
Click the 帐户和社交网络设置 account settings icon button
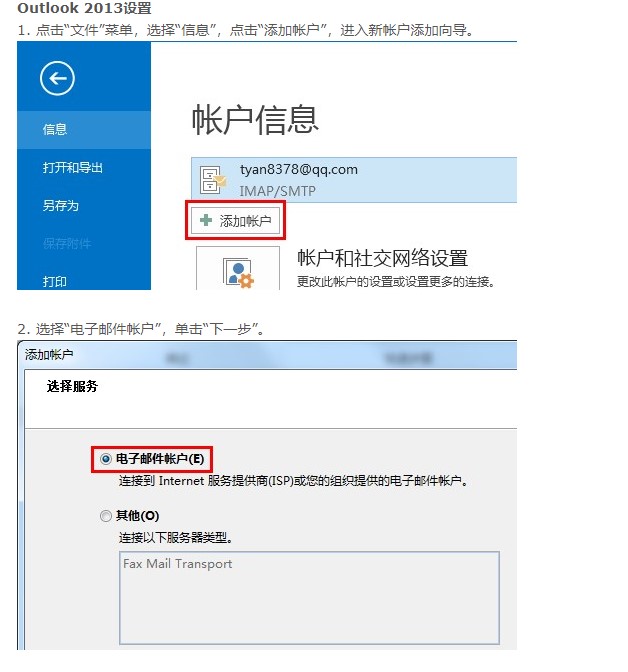[238, 269]
